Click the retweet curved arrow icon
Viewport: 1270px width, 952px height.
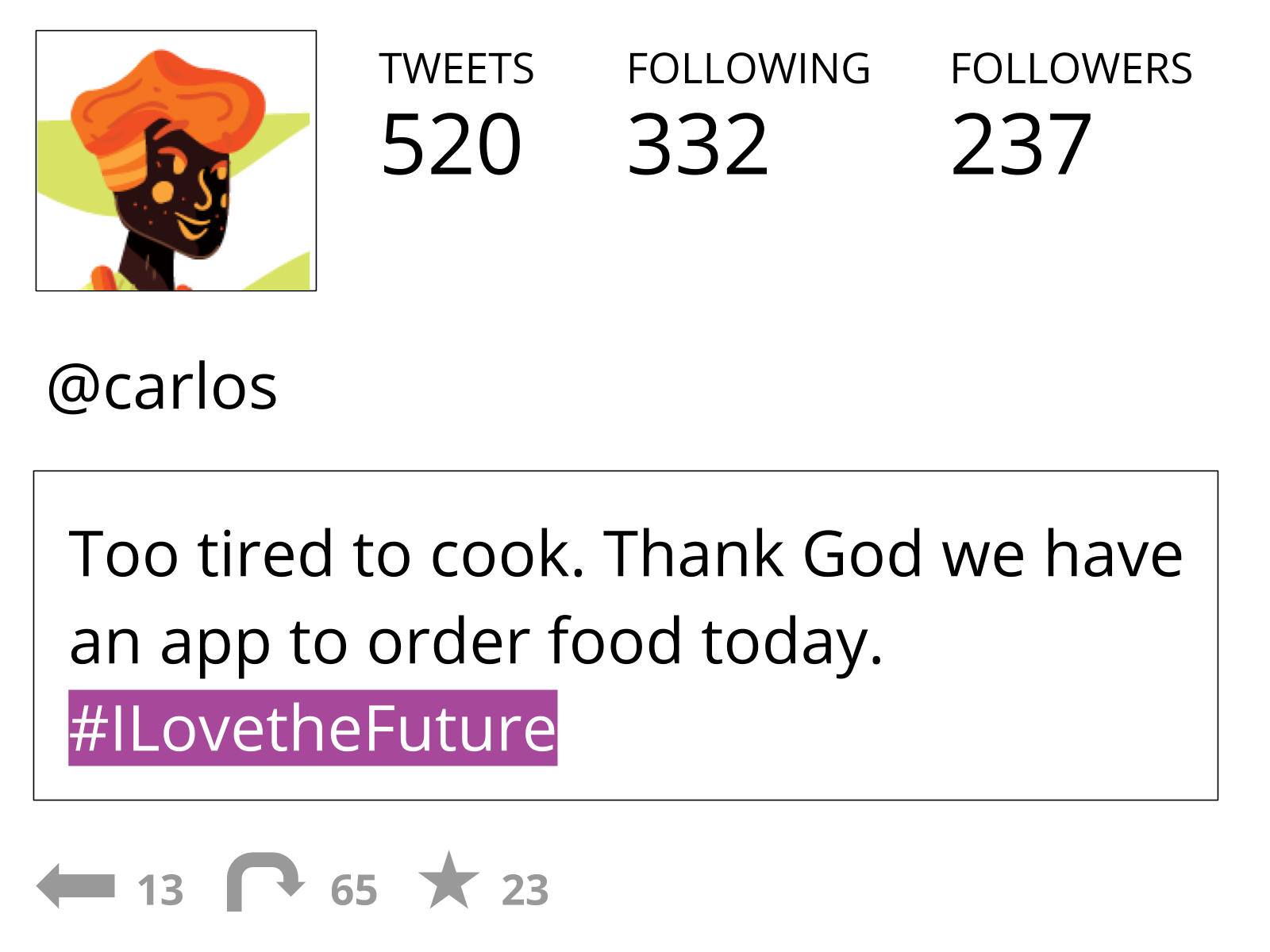pyautogui.click(x=264, y=881)
